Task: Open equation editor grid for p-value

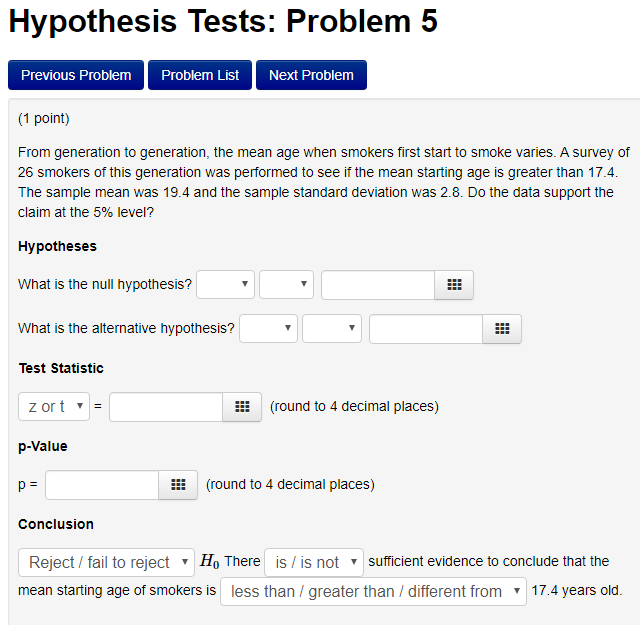Action: click(x=178, y=485)
